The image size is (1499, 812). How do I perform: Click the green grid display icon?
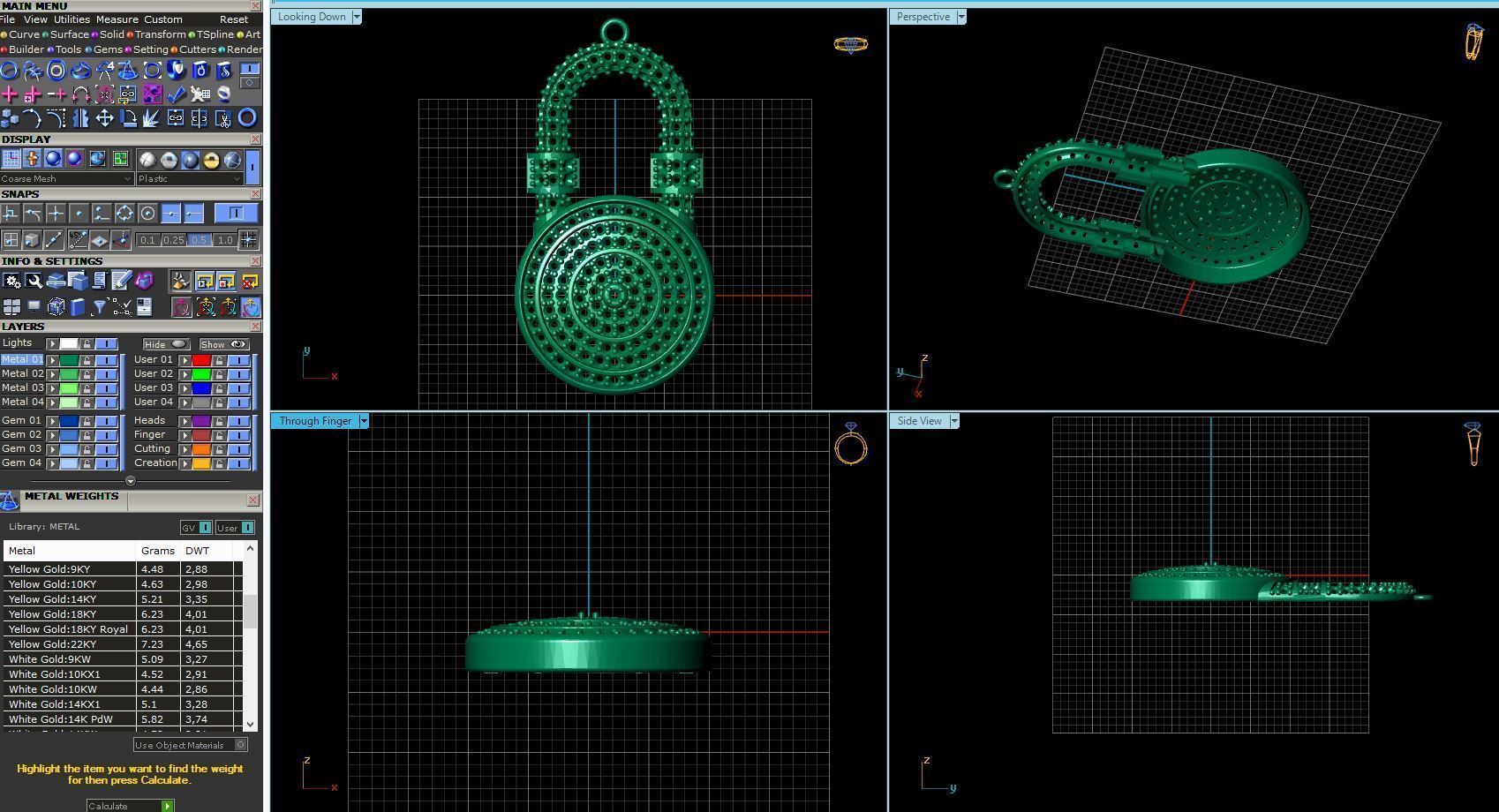pyautogui.click(x=120, y=159)
